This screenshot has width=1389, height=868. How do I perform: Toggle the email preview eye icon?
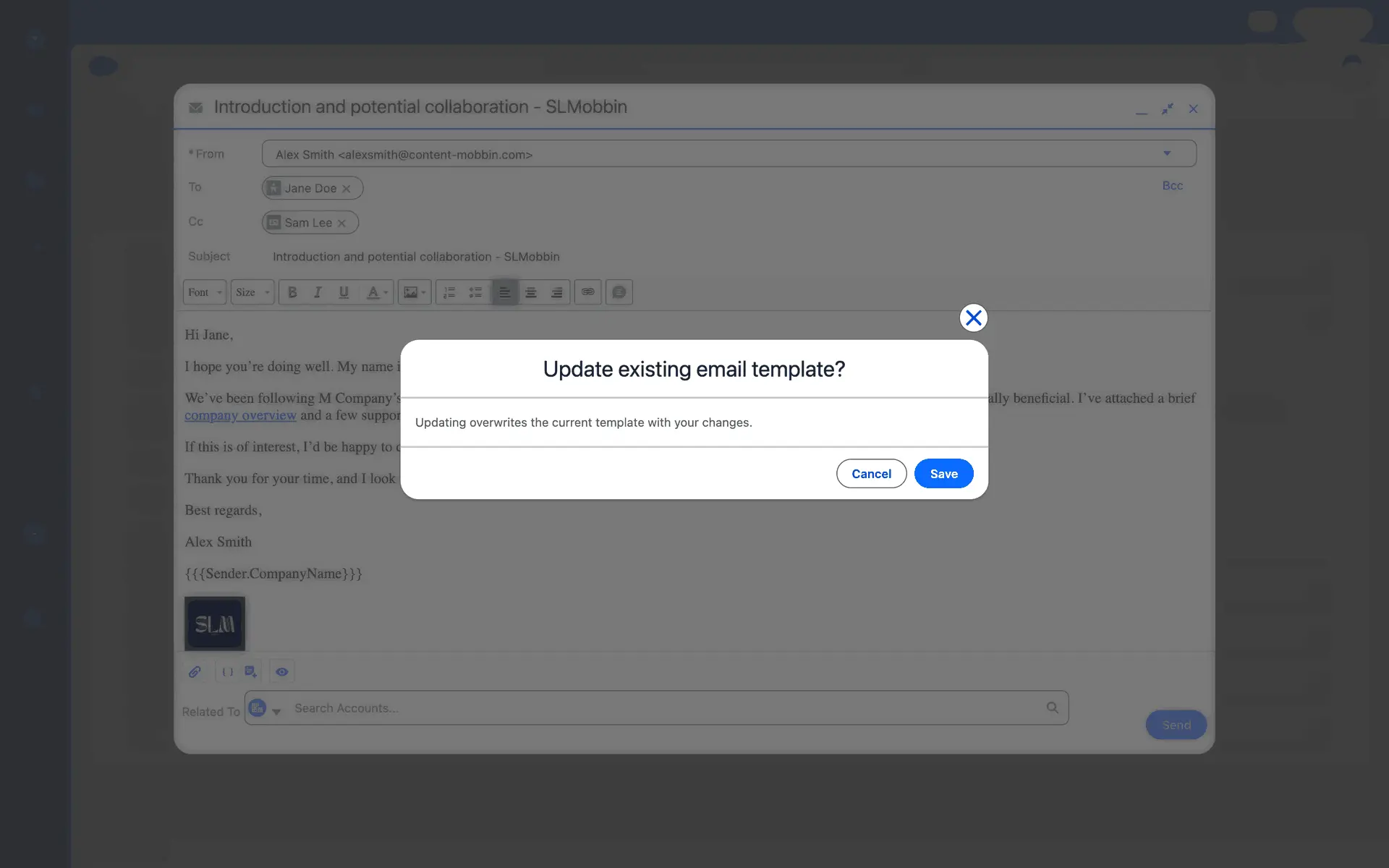(x=282, y=672)
